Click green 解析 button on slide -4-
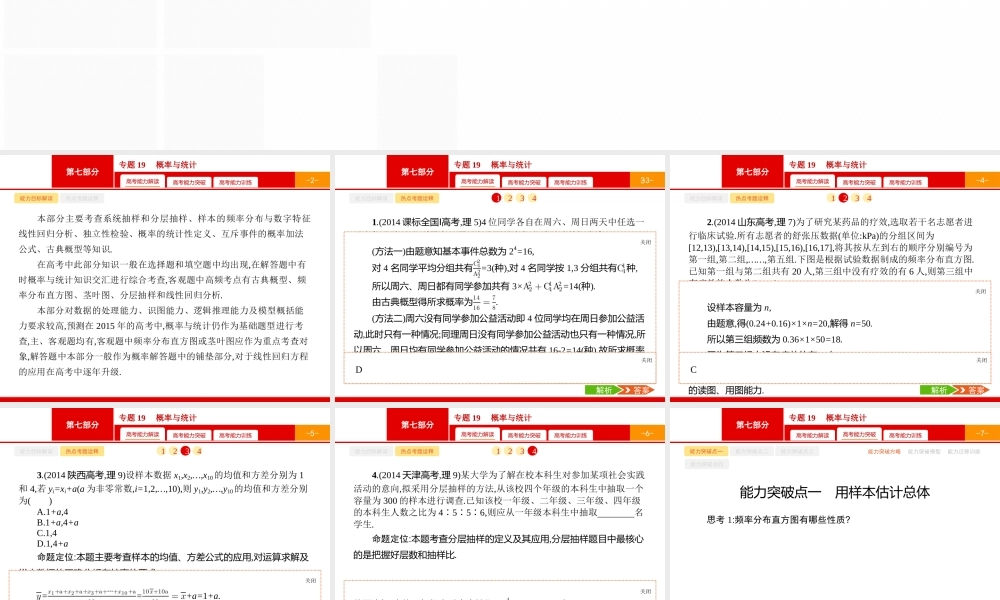This screenshot has height=600, width=1000. click(x=937, y=390)
